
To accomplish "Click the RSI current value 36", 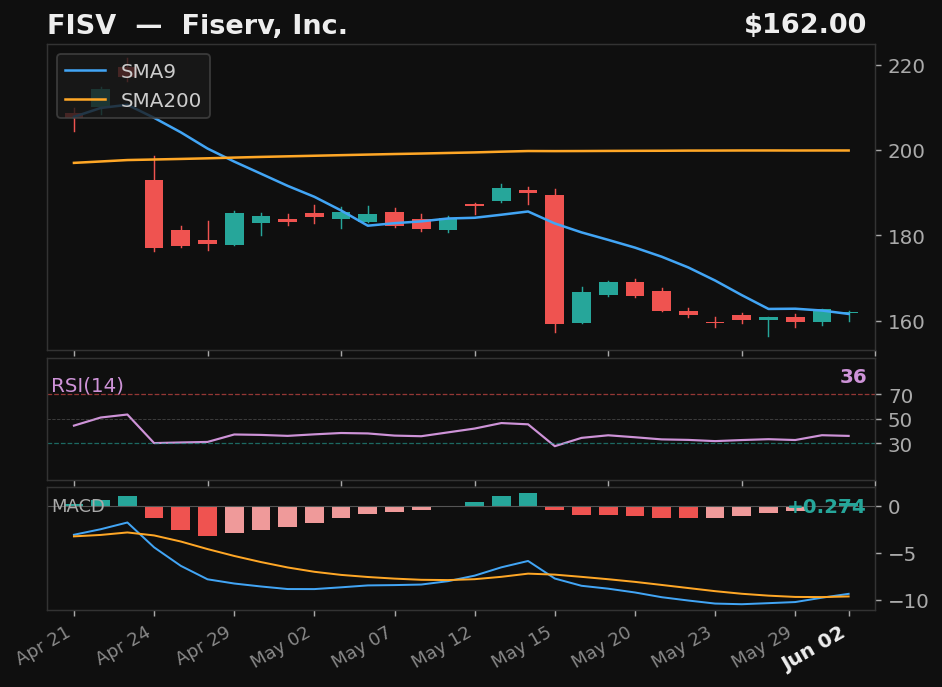I will click(853, 377).
